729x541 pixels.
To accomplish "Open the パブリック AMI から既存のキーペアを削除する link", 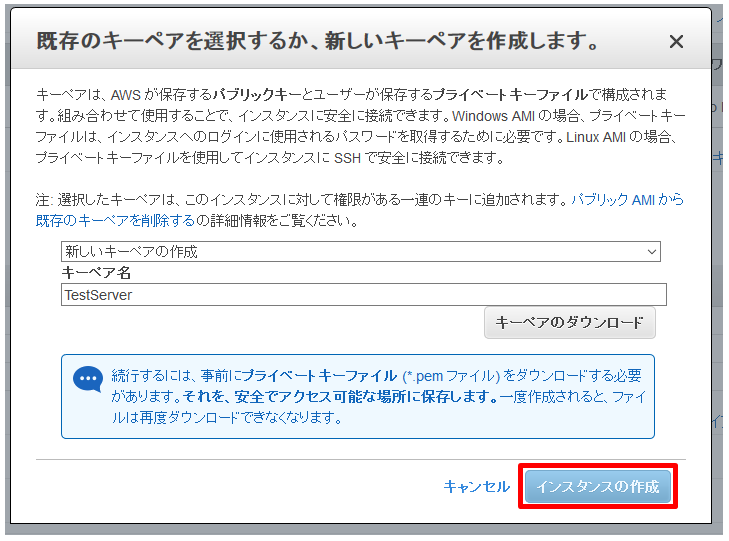I will tap(627, 199).
